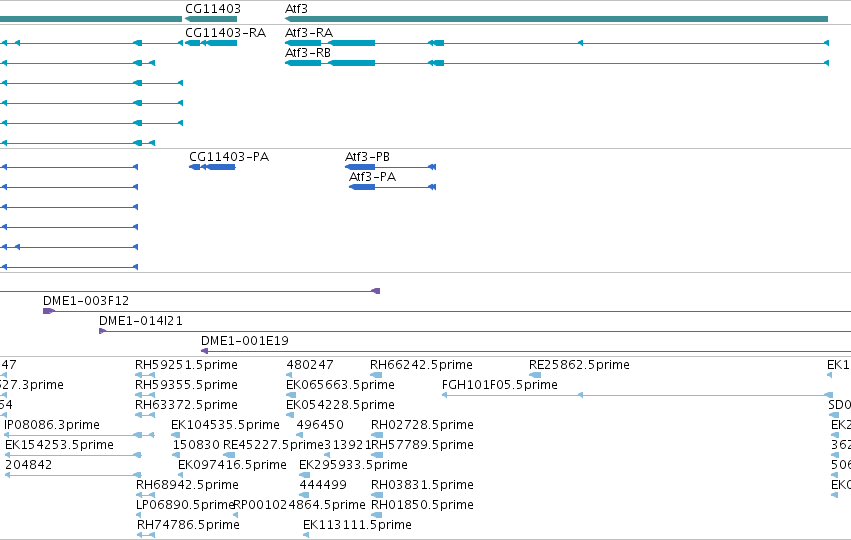Select EST EK097416.5prime
851x540 pixels.
coord(232,465)
